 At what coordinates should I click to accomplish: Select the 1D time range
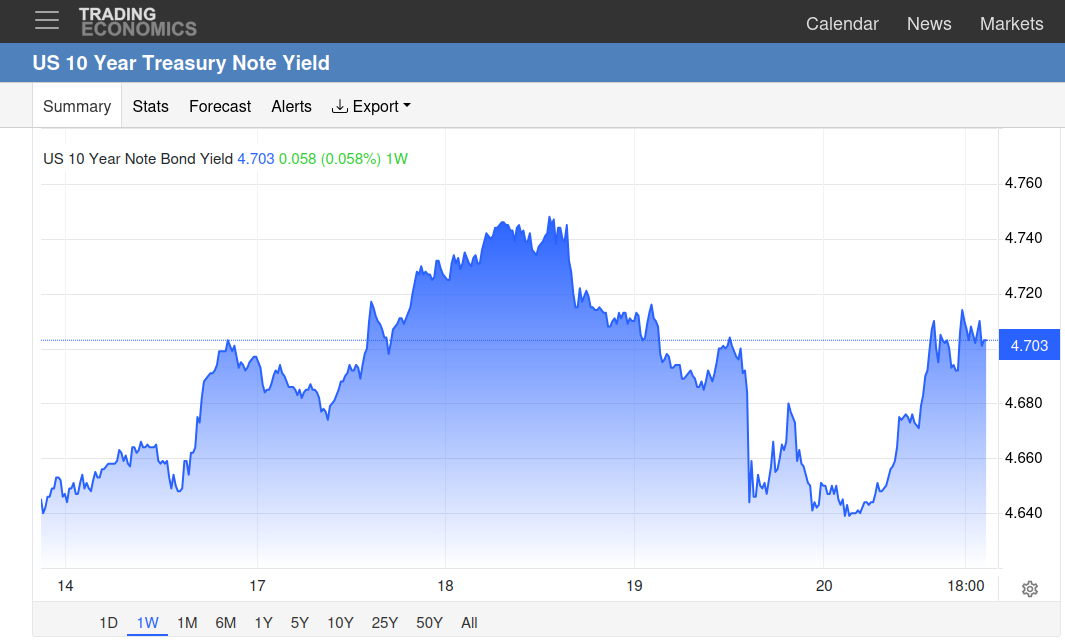click(109, 623)
